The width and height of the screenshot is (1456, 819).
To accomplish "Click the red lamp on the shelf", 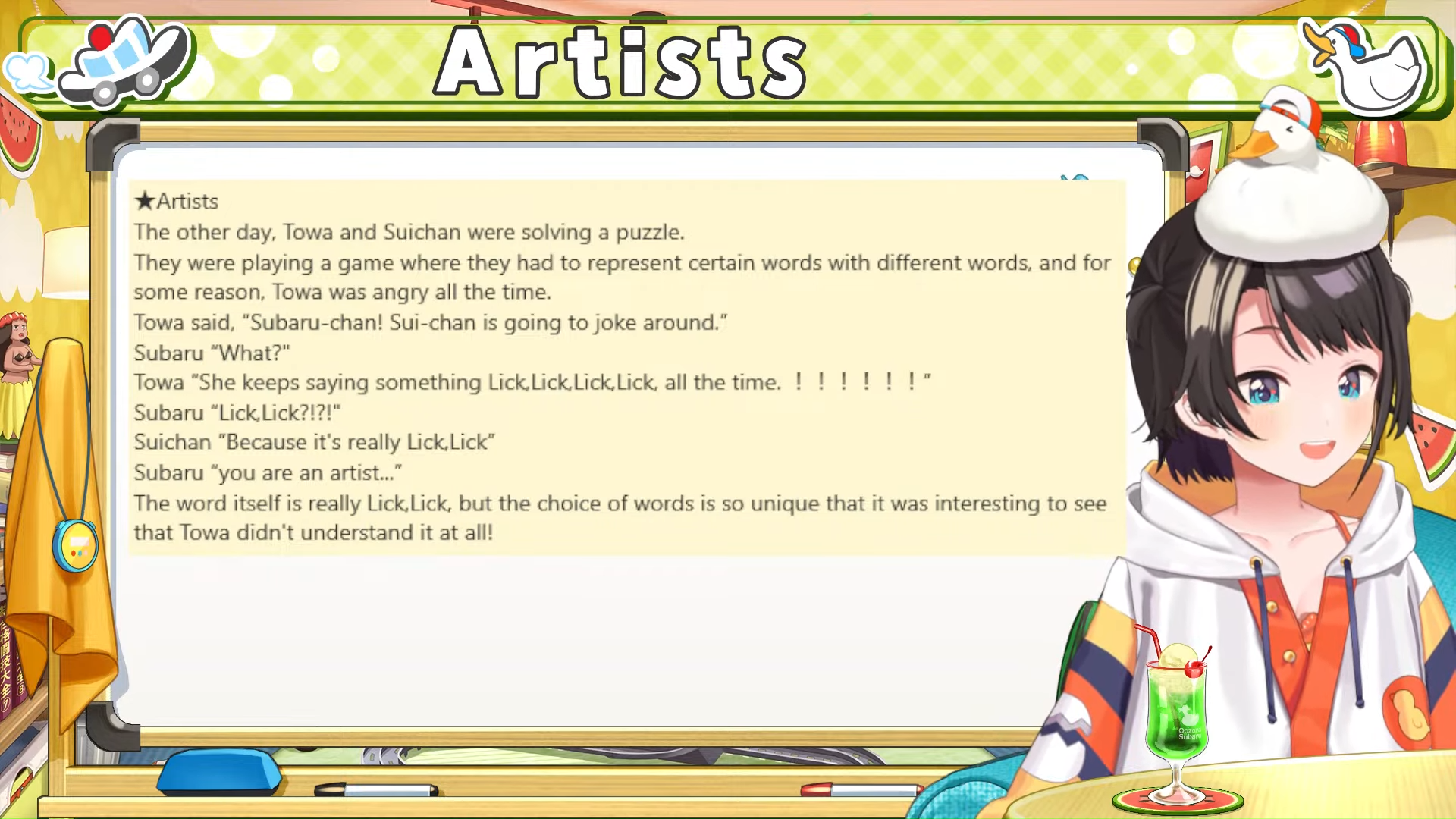I will tap(1380, 143).
